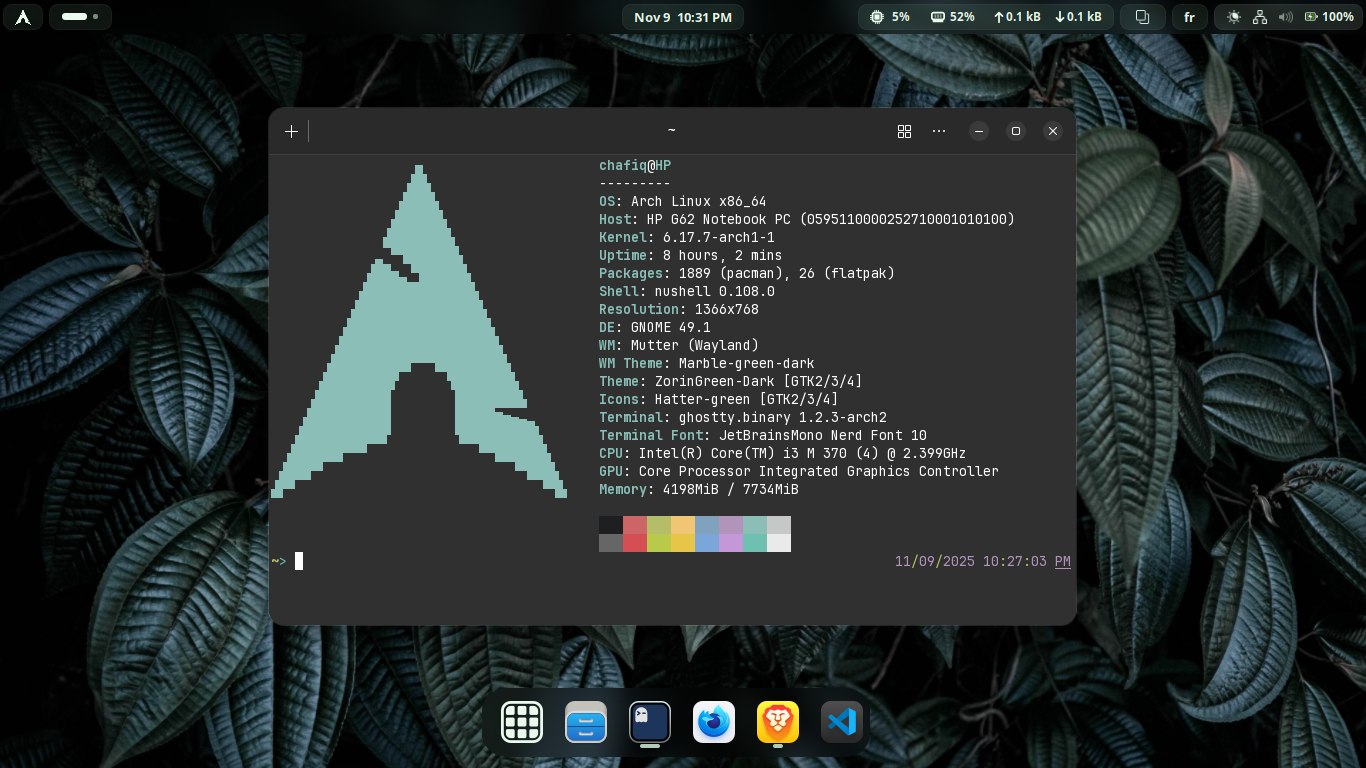Viewport: 1366px width, 768px height.
Task: Open the calendar from Nov 9 clock
Action: pyautogui.click(x=683, y=17)
